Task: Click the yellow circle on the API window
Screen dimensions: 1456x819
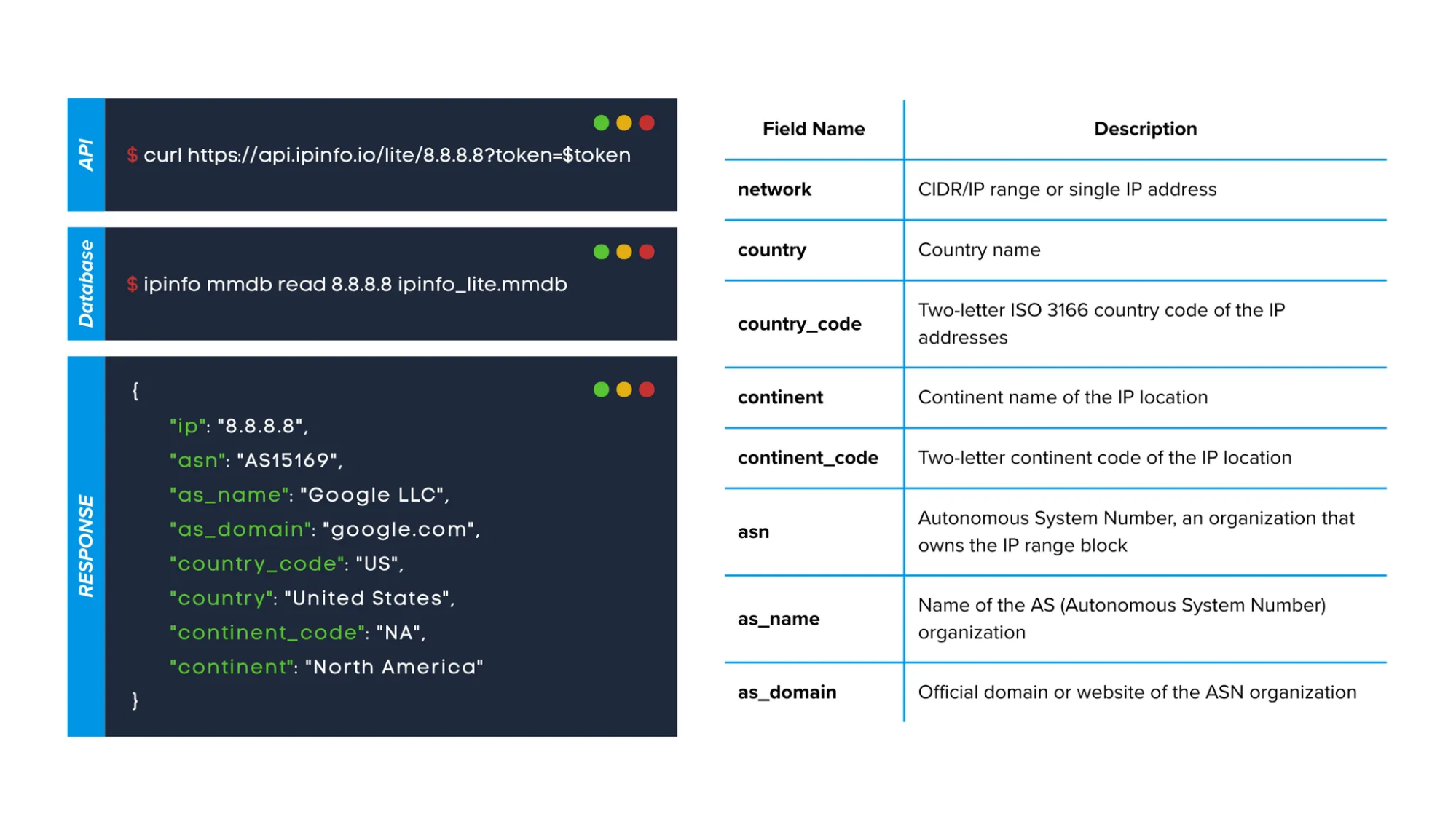Action: point(624,123)
